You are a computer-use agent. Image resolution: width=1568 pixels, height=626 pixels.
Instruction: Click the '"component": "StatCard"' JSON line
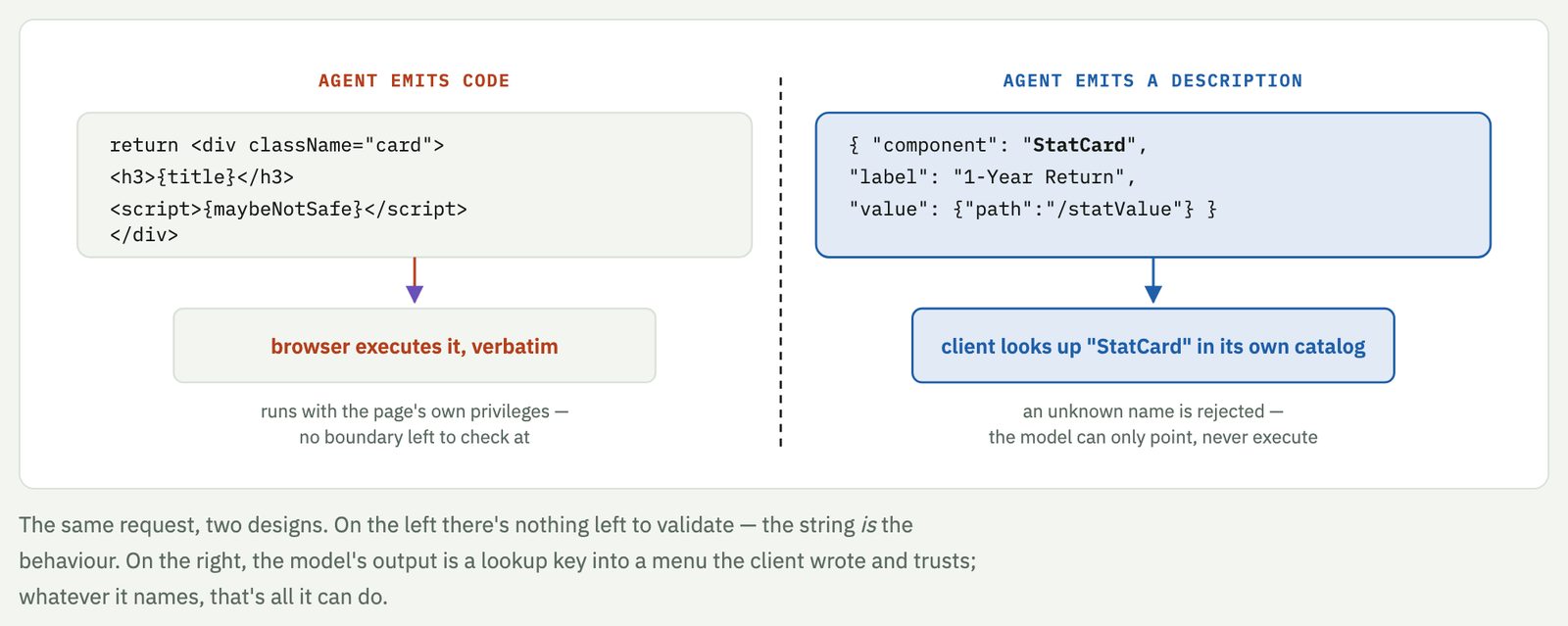point(998,145)
